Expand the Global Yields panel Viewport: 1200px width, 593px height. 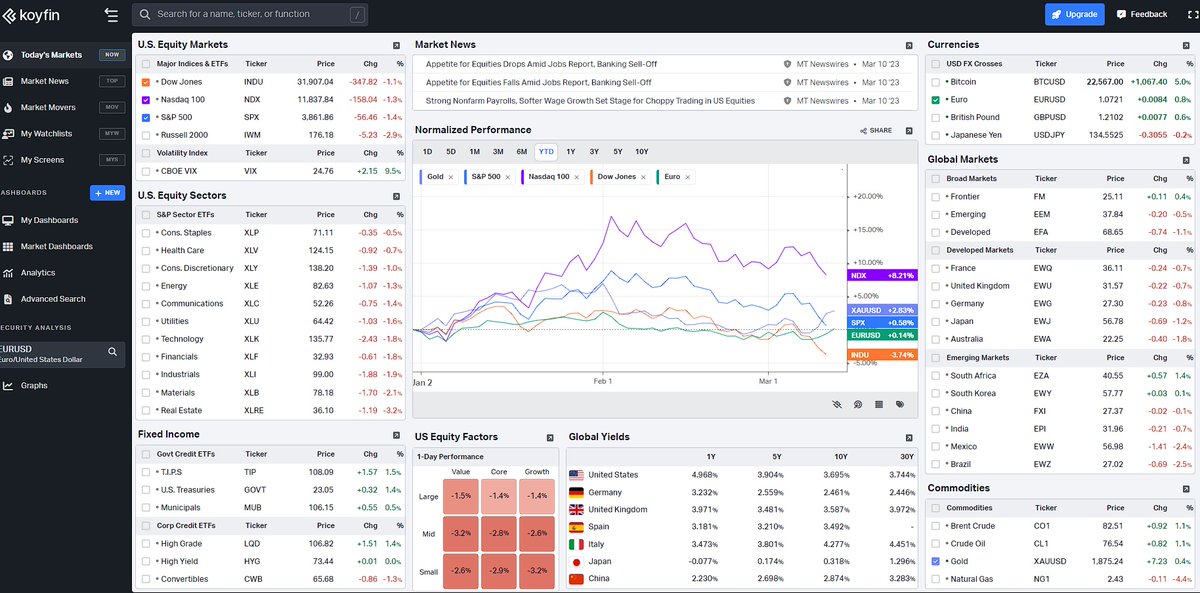point(909,437)
